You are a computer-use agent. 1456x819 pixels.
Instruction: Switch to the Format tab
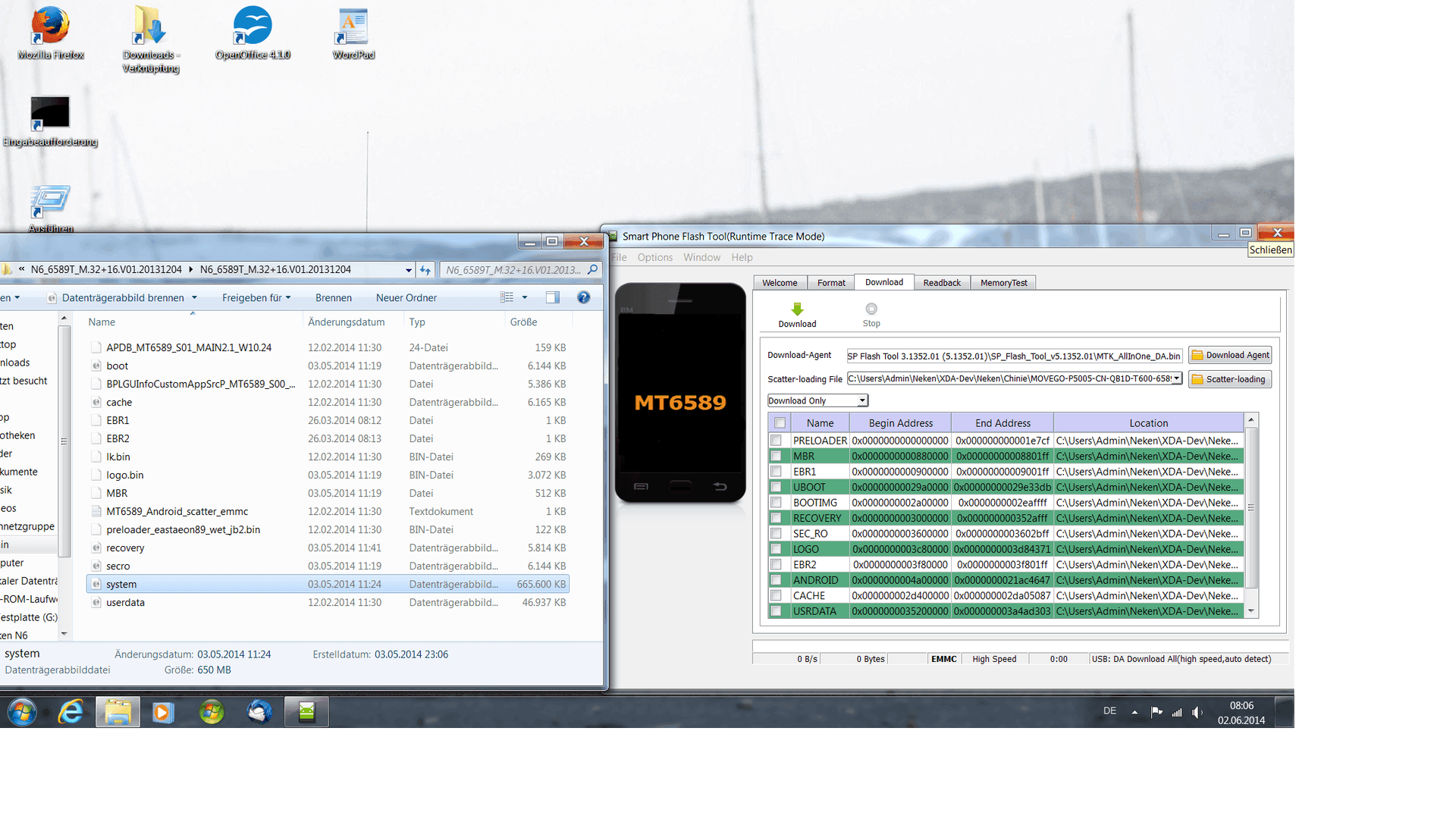(831, 283)
